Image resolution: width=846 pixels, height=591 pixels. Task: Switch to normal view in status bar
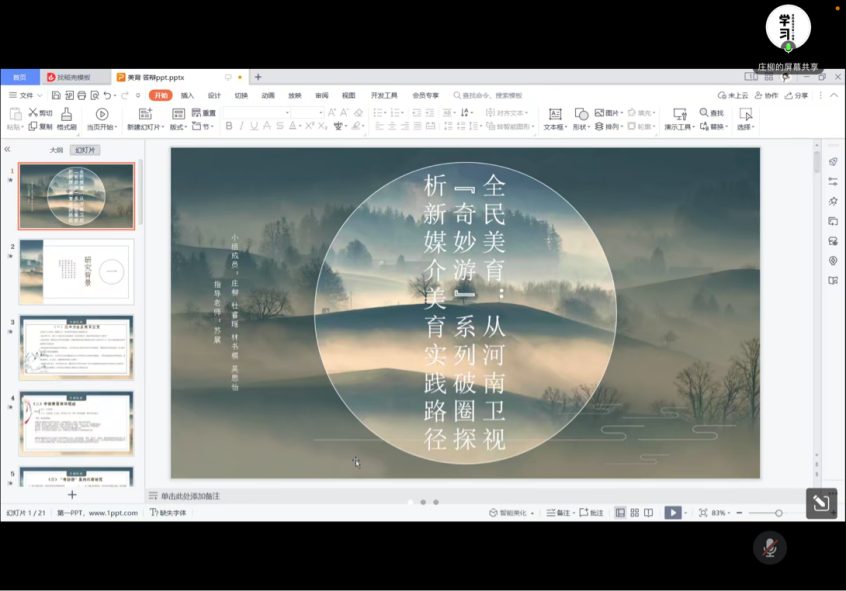[x=620, y=513]
